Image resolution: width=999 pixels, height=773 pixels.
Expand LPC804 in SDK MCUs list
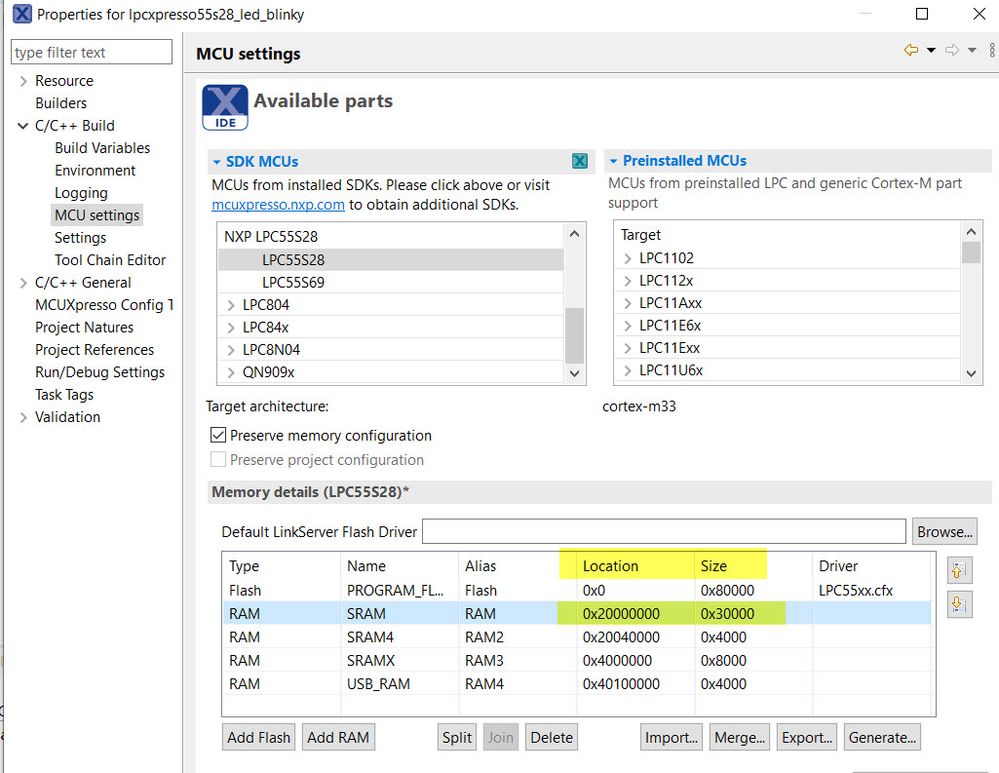231,305
